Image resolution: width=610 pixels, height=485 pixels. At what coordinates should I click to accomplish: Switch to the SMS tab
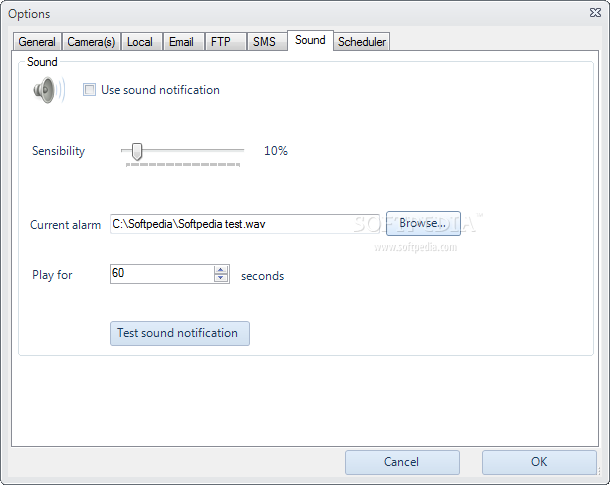[265, 42]
